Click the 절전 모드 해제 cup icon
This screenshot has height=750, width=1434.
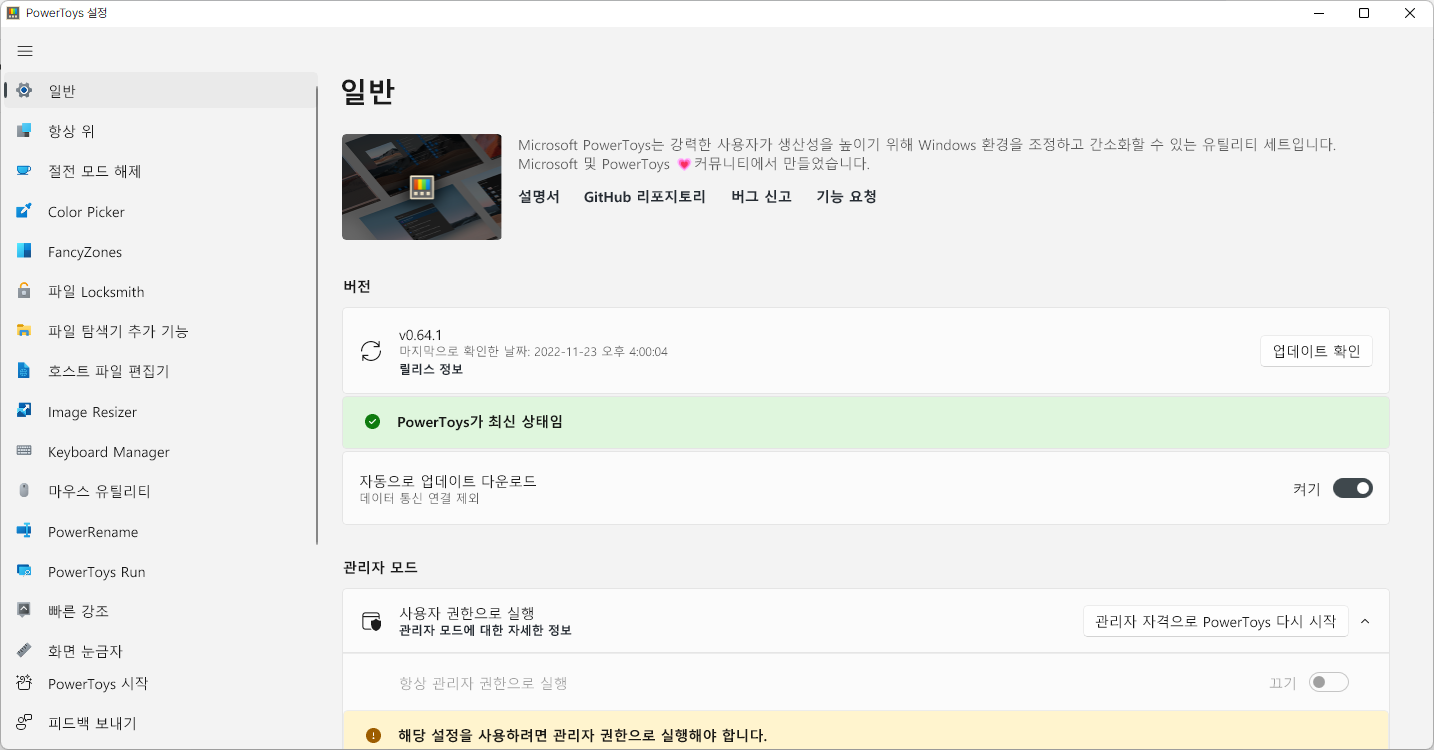coord(24,171)
